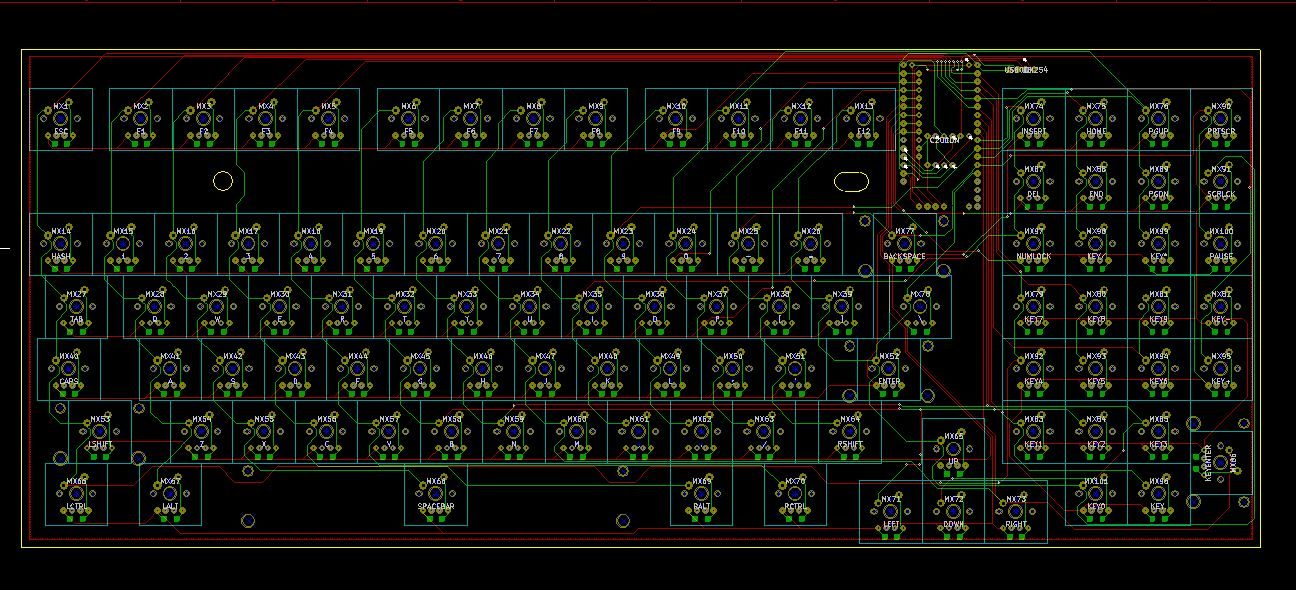Pick the F8 key footprint MX9
The width and height of the screenshot is (1296, 590).
(x=596, y=119)
